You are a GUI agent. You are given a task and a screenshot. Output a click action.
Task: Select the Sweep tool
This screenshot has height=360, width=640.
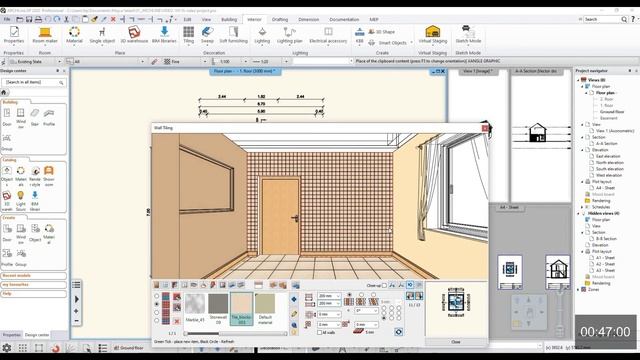click(207, 35)
